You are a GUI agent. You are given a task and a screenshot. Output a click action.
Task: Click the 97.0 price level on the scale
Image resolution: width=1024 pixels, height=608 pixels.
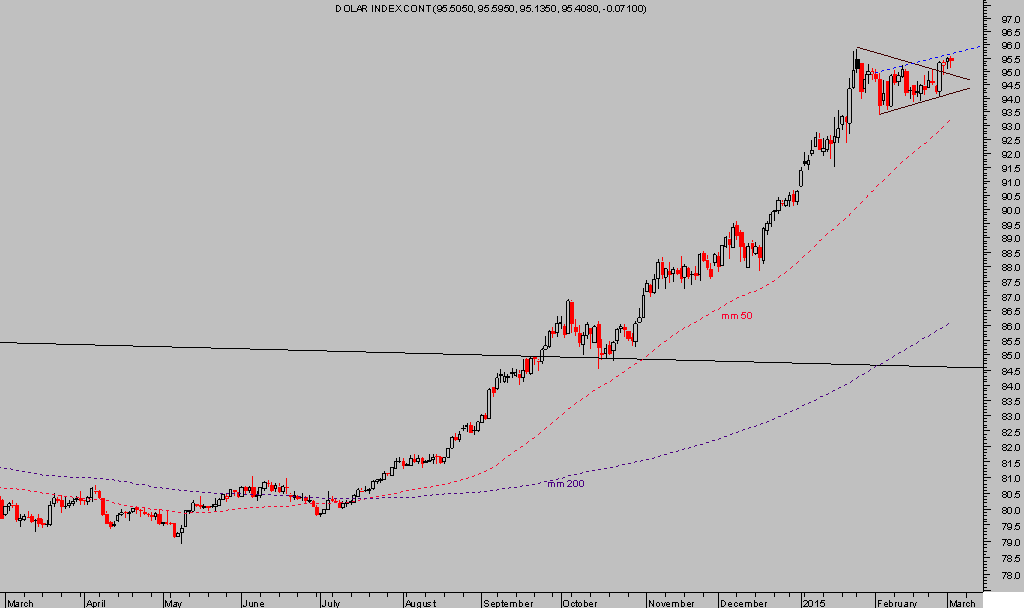pos(1009,20)
